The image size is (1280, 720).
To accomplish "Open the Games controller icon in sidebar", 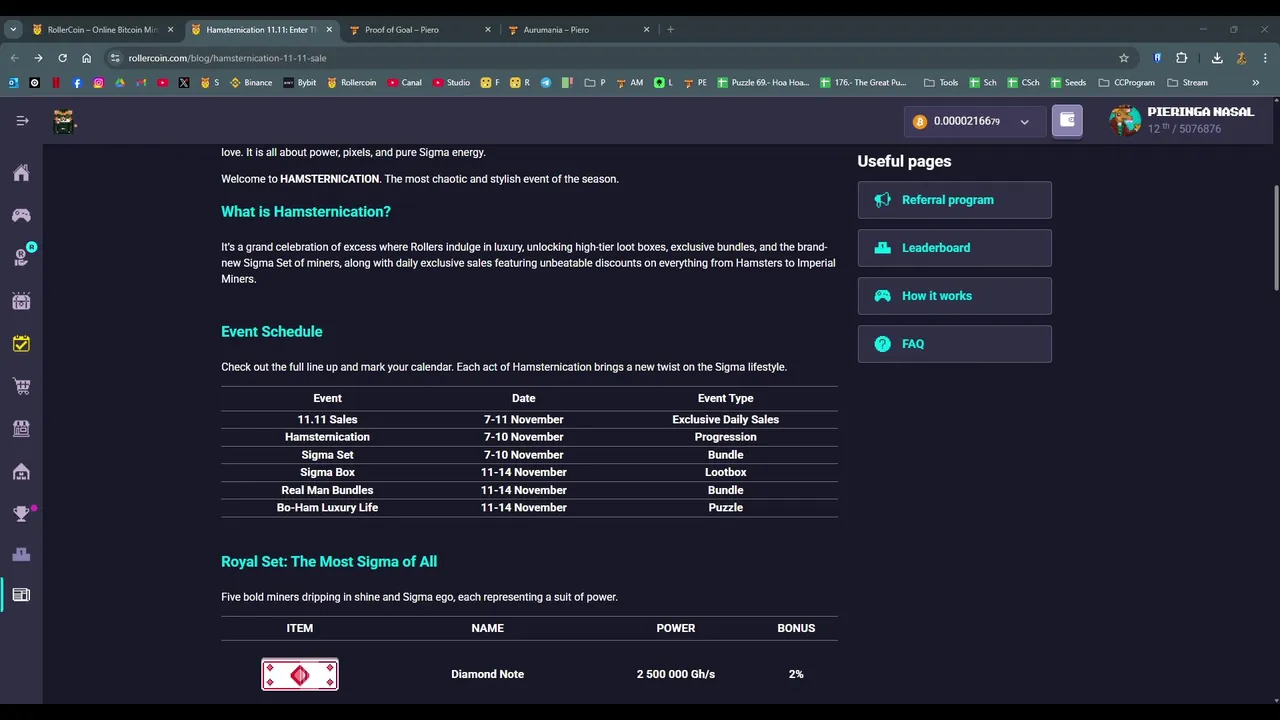I will click(x=21, y=215).
